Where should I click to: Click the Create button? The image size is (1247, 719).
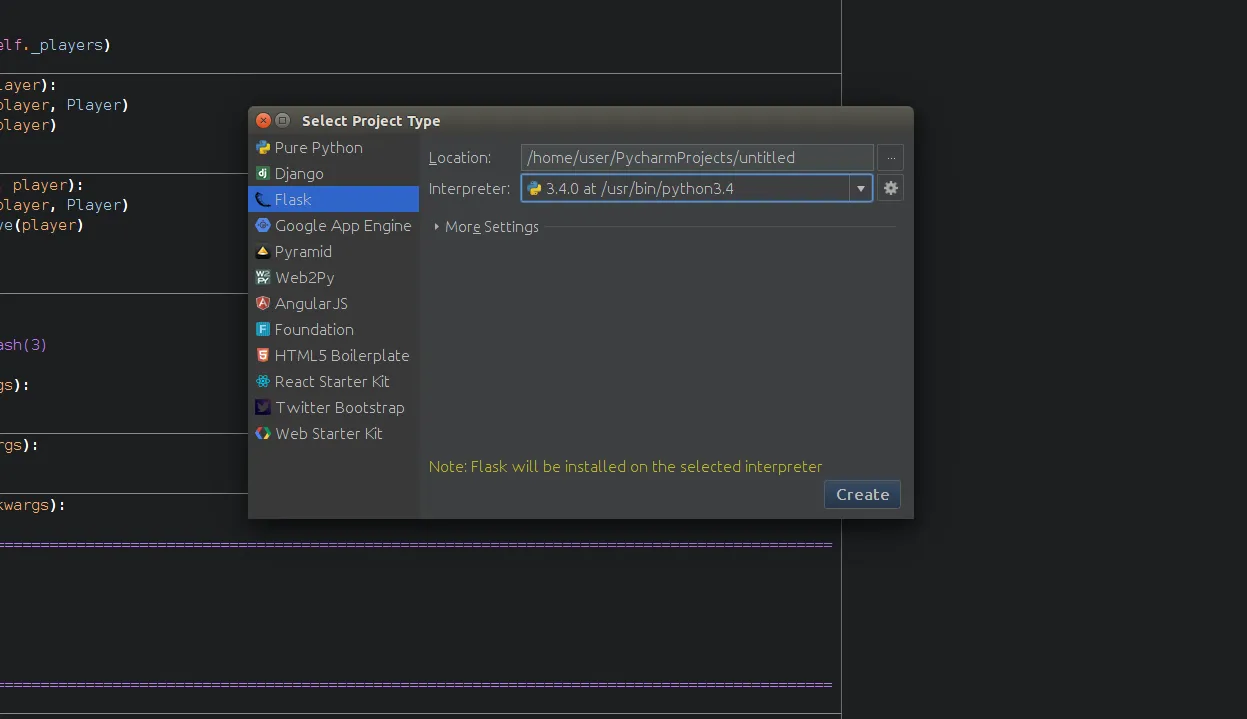(x=862, y=494)
